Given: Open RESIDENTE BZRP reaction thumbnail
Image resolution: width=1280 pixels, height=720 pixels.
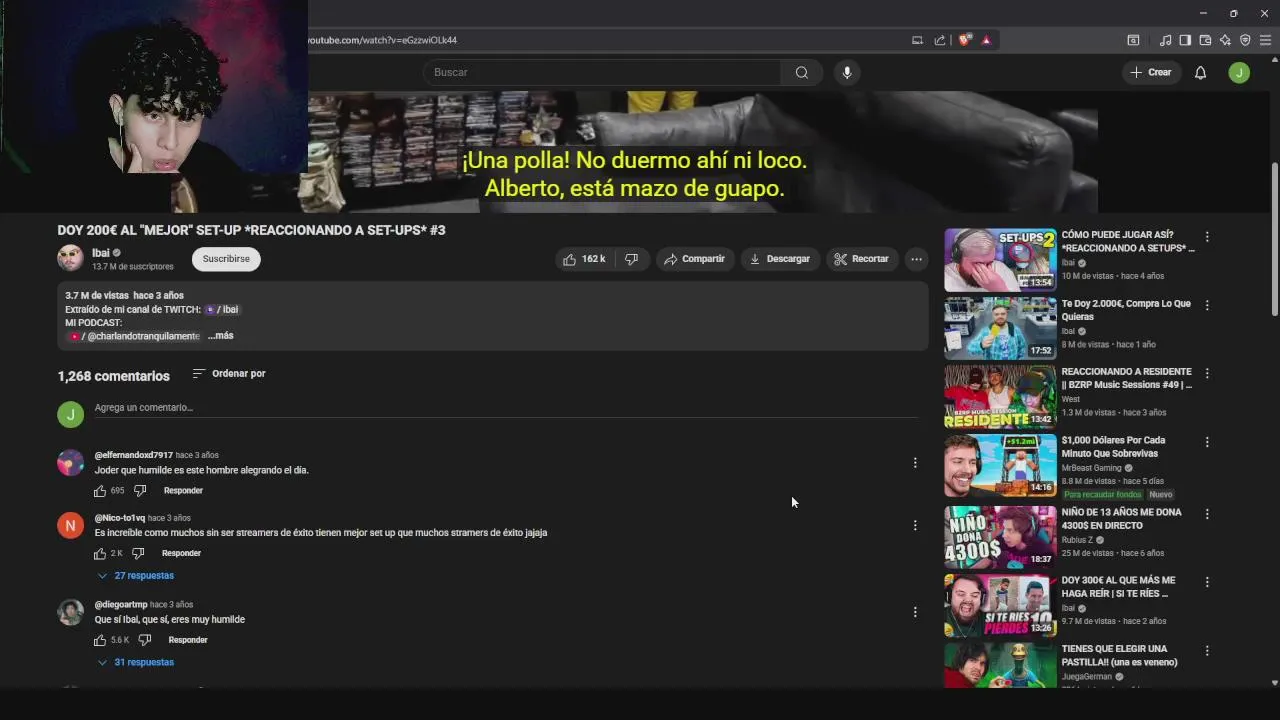Looking at the screenshot, I should click(1000, 396).
